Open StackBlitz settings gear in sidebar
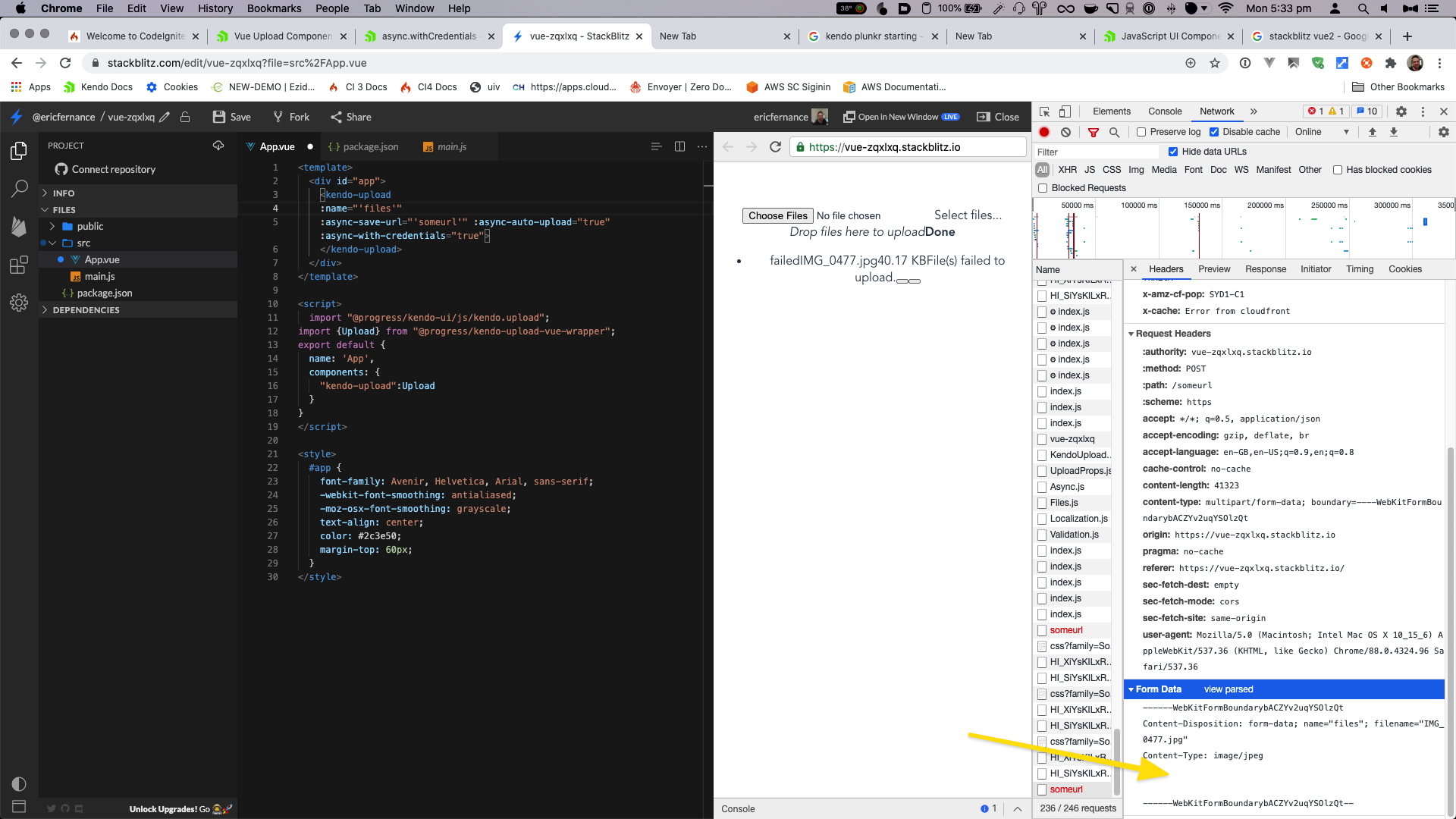Viewport: 1456px width, 819px height. [x=19, y=303]
